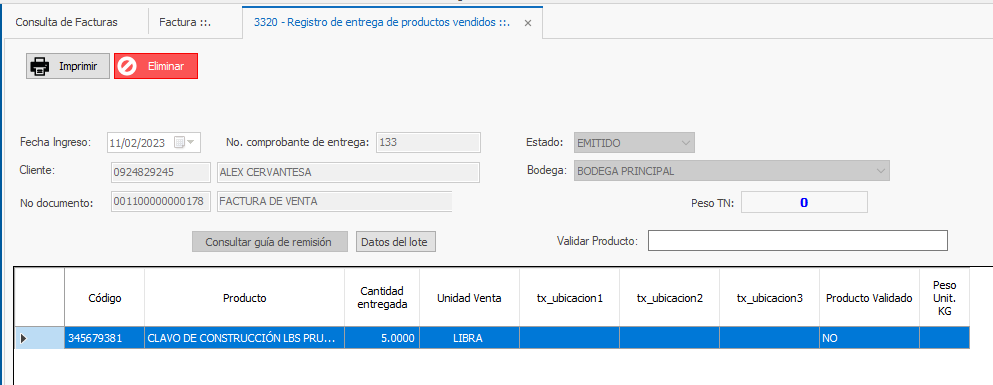Viewport: 993px width, 385px height.
Task: Open Datos del lote
Action: pos(396,242)
